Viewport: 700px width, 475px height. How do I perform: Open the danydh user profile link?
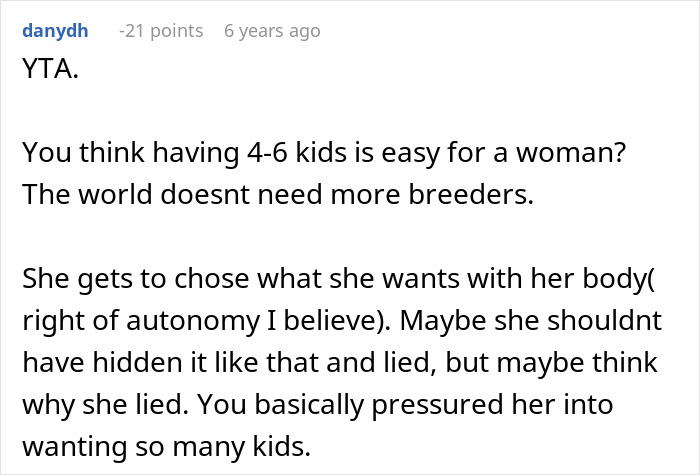54,31
